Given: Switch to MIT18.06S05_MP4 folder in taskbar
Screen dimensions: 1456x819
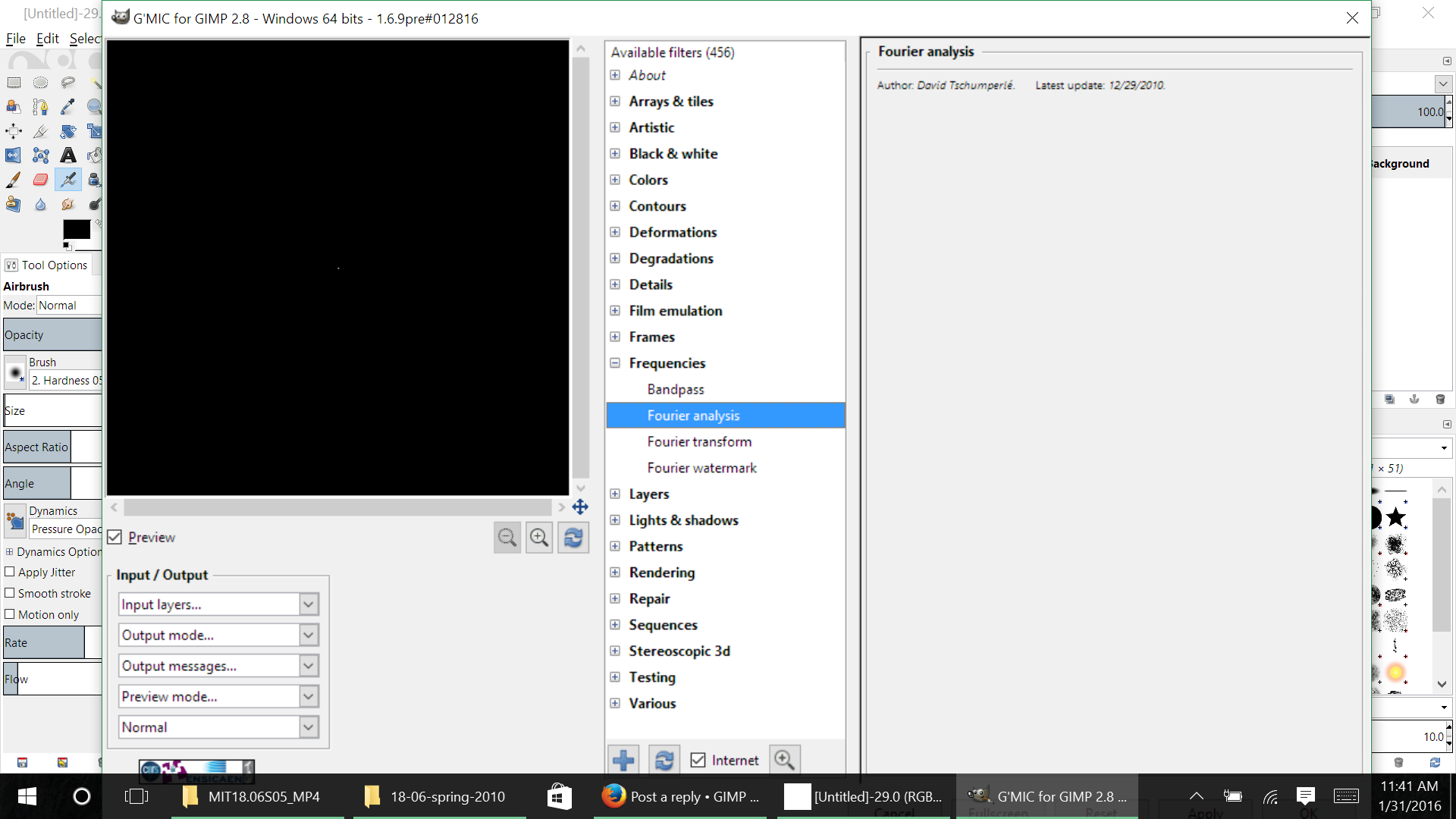Looking at the screenshot, I should tap(258, 796).
